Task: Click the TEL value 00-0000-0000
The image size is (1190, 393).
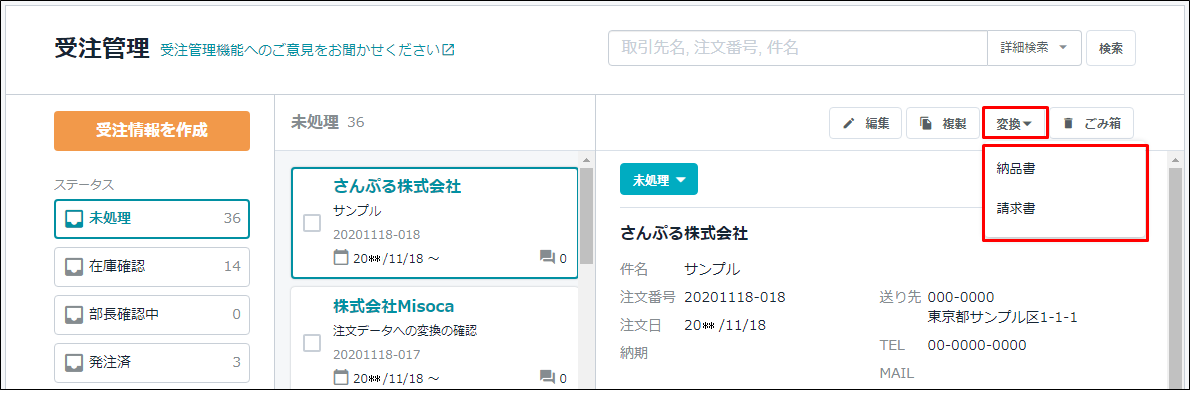Action: (x=977, y=345)
